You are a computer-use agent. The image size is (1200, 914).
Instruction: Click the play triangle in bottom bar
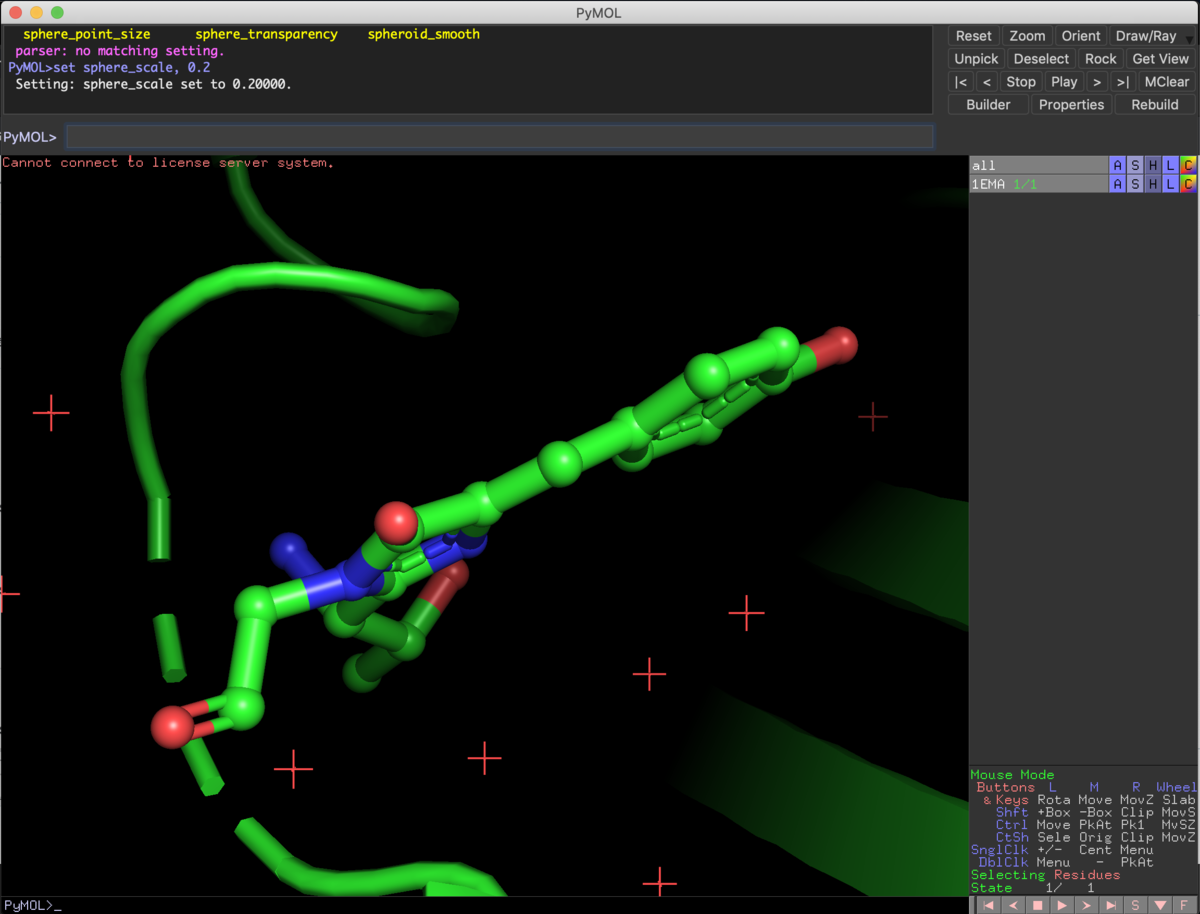click(1062, 905)
